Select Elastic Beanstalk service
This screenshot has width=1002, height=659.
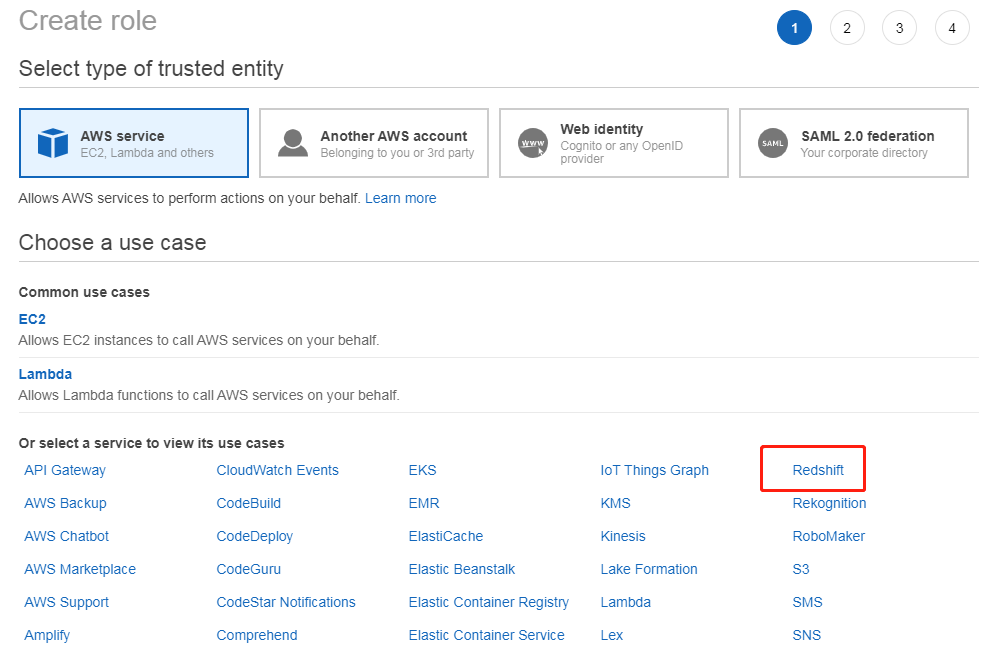(462, 570)
